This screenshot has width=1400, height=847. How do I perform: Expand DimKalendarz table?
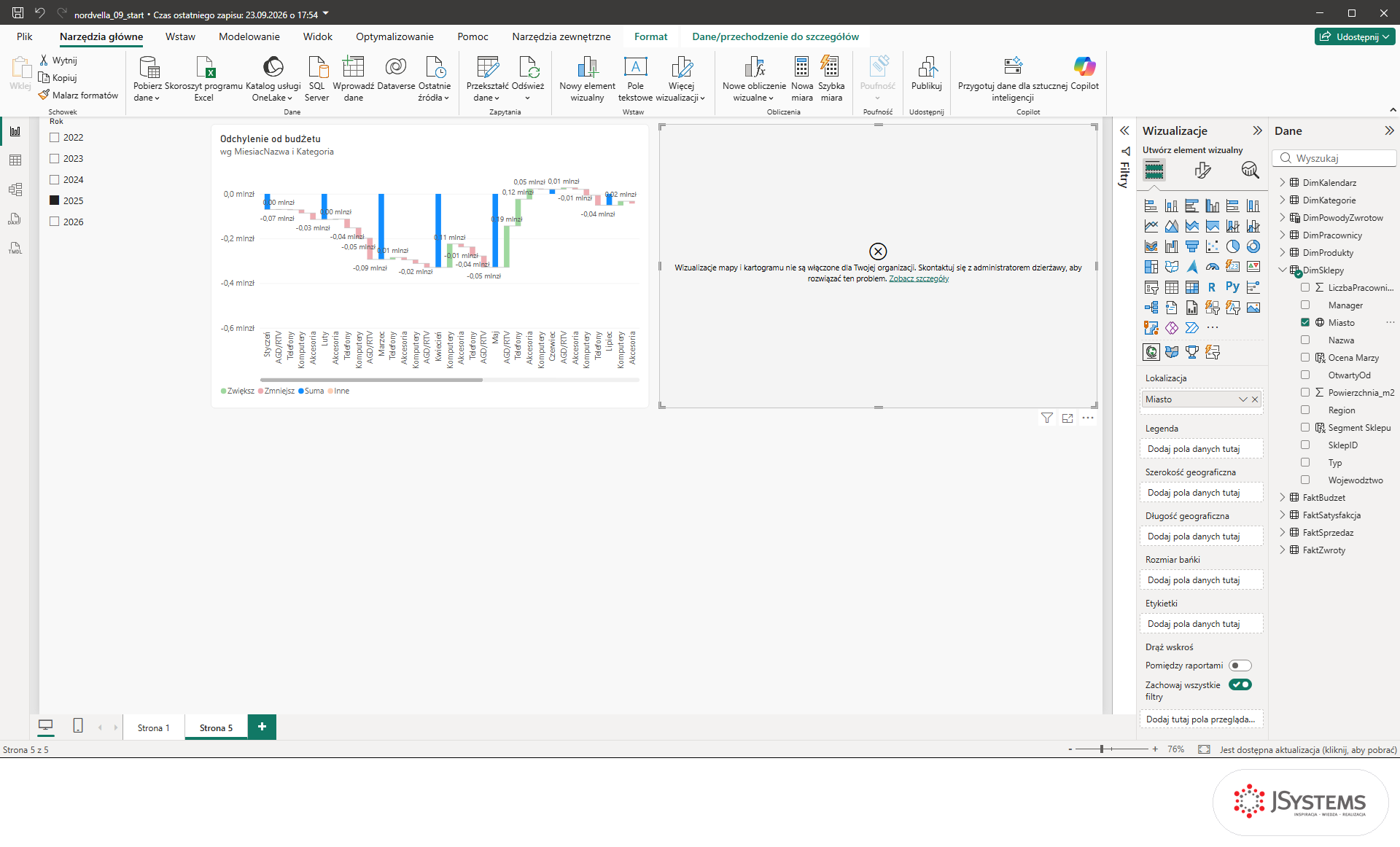click(1283, 182)
